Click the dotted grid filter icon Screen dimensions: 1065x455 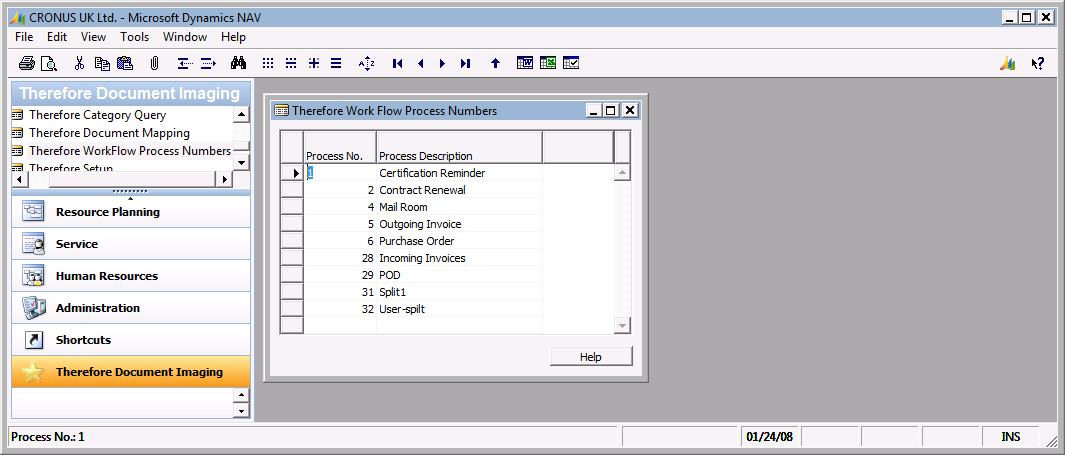pos(268,63)
